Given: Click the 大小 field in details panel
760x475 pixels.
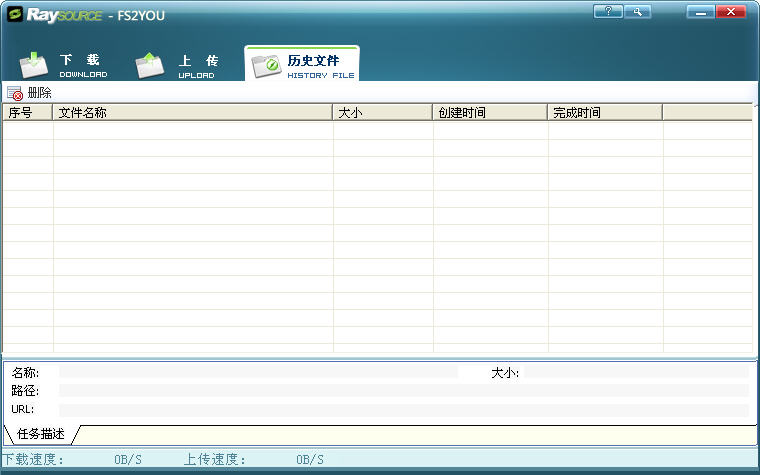Looking at the screenshot, I should click(x=635, y=372).
